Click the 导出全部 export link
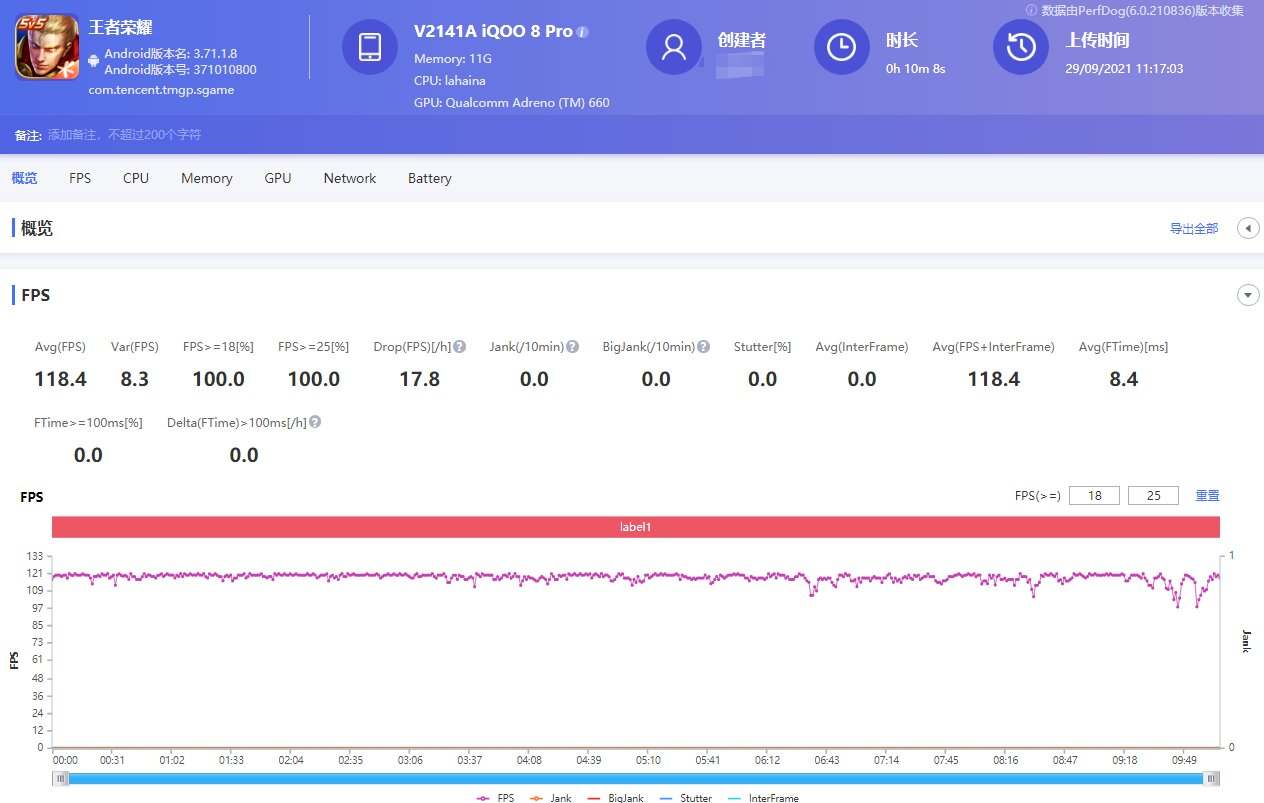This screenshot has height=803, width=1264. 1194,228
